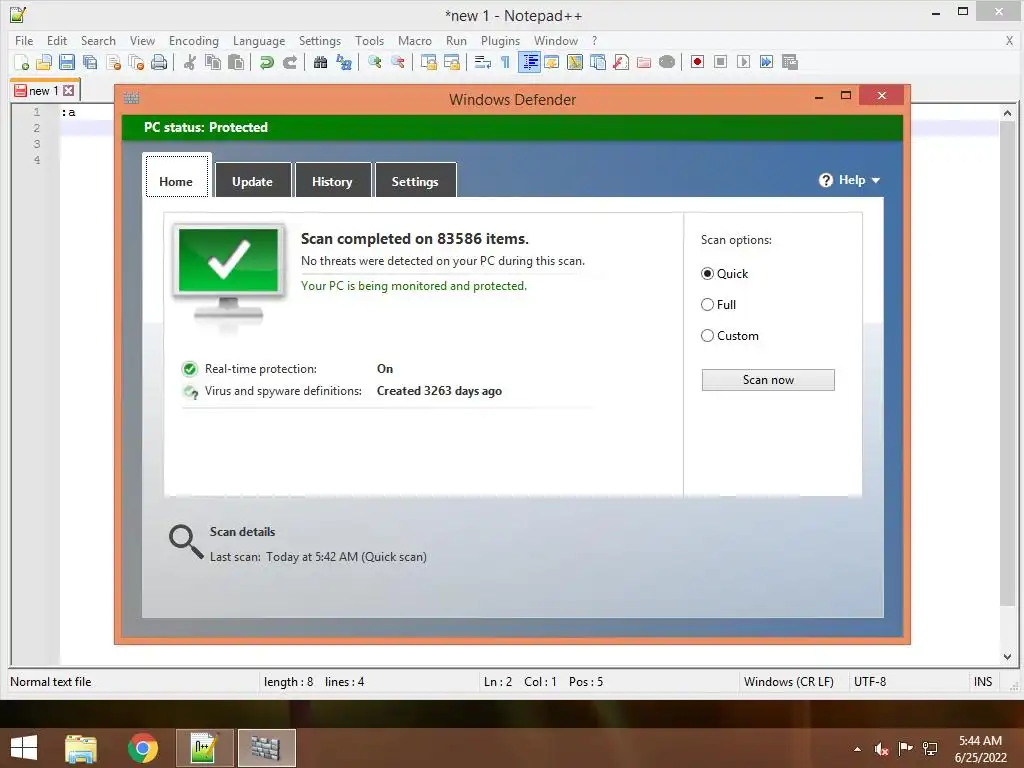1024x768 pixels.
Task: Save the current Notepad++ document
Action: [67, 62]
